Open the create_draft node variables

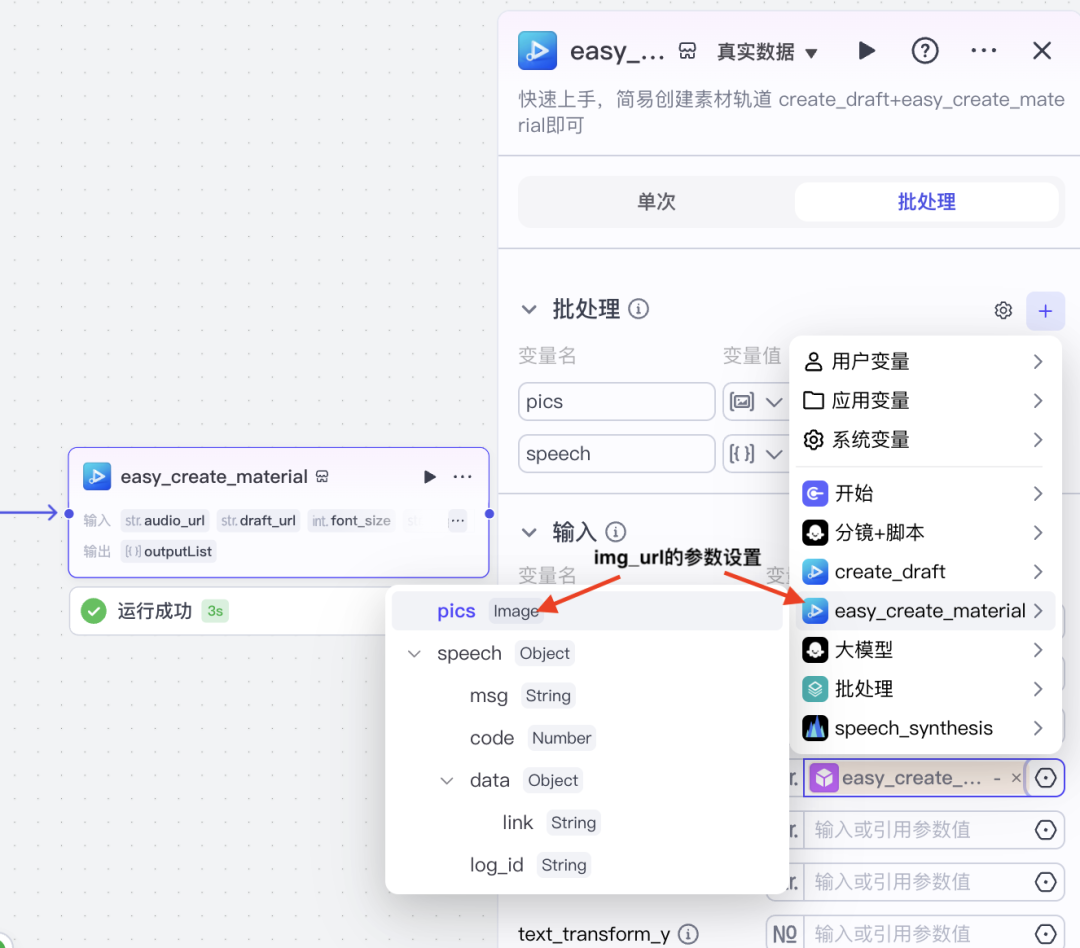pos(924,572)
